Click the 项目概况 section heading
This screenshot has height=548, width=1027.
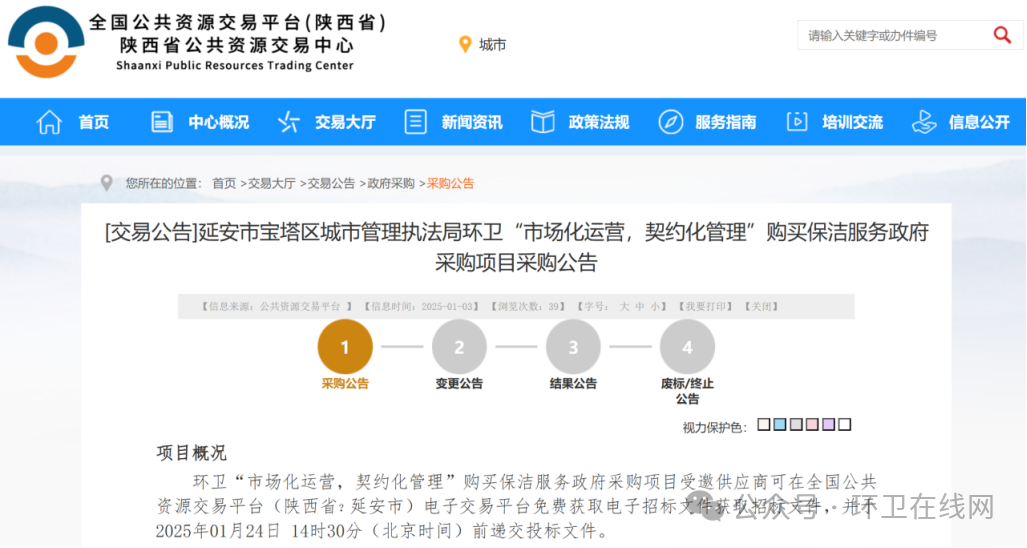191,453
